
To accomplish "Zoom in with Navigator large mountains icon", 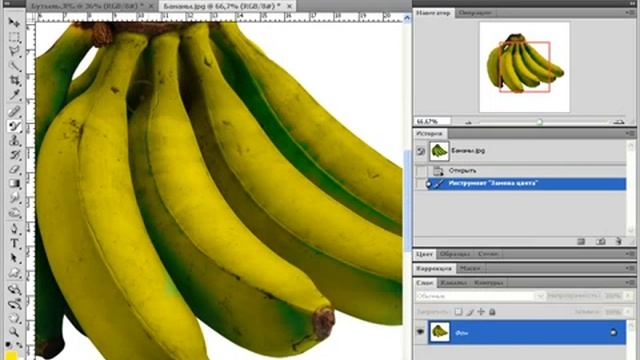I will 619,121.
